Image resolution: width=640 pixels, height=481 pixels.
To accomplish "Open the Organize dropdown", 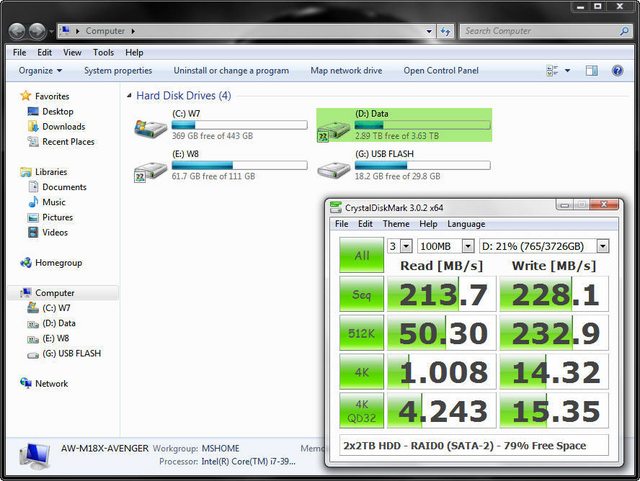I will click(40, 71).
